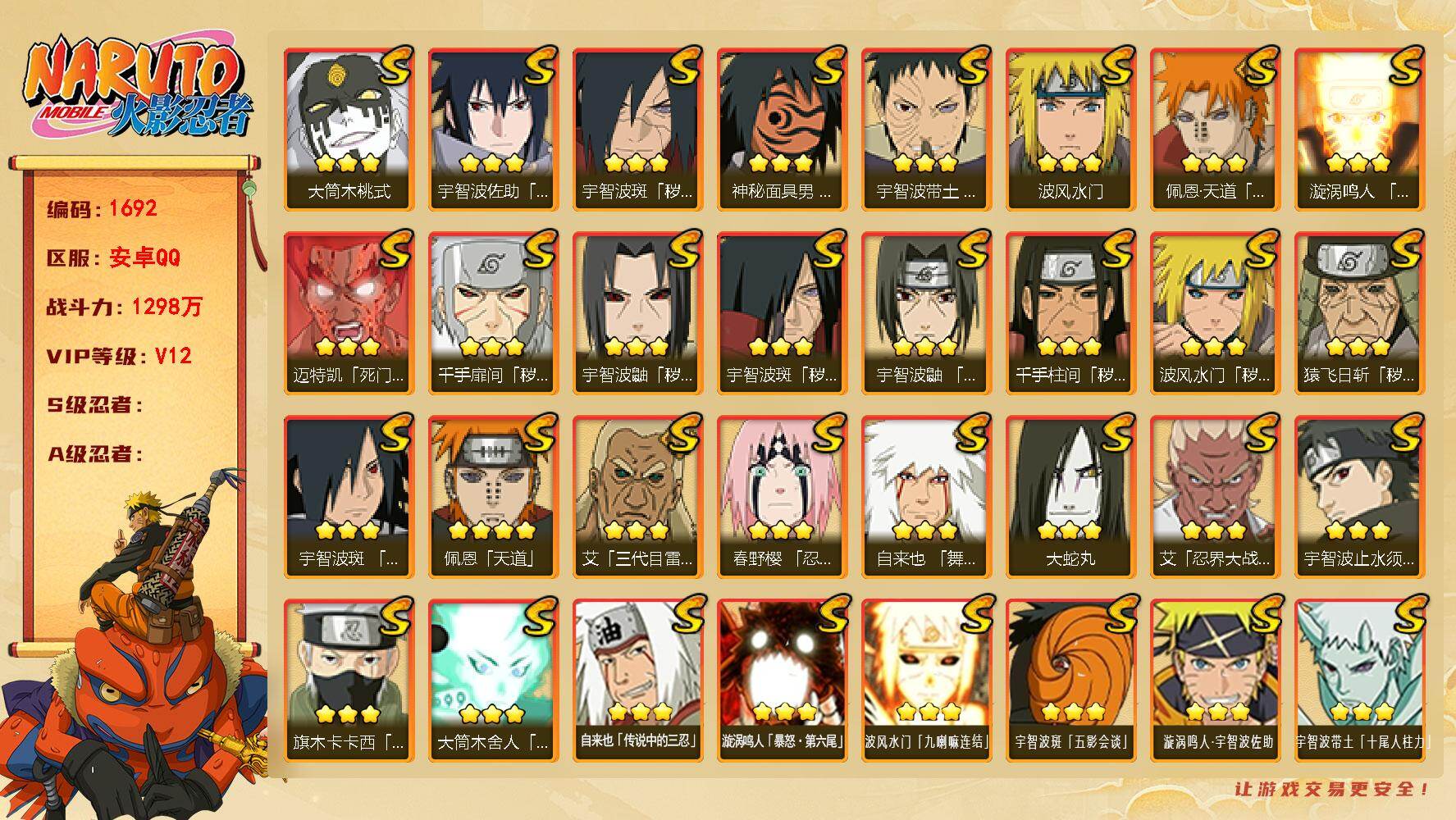Image resolution: width=1456 pixels, height=820 pixels.
Task: Click the 编码: 1692 text on scroll
Action: [x=102, y=209]
